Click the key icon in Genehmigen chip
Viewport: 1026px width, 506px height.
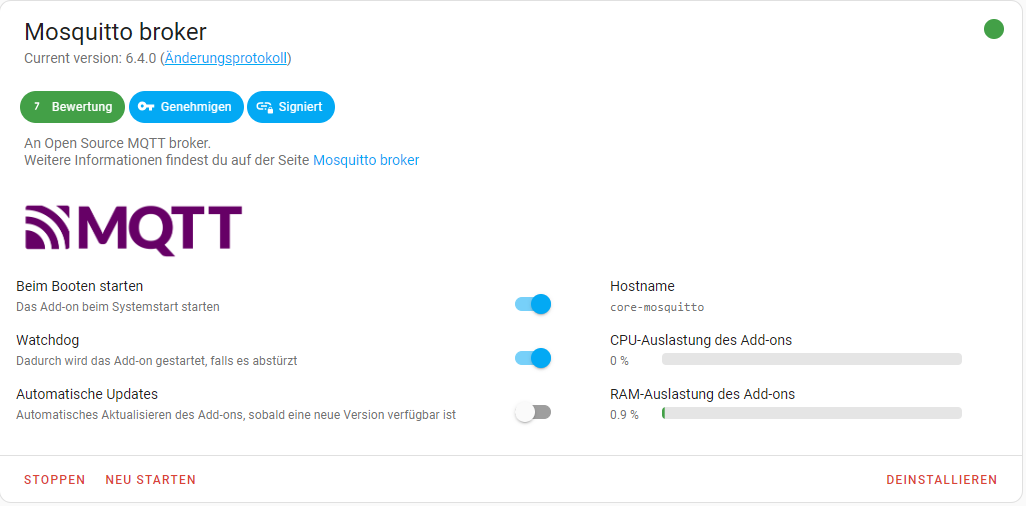pyautogui.click(x=146, y=107)
